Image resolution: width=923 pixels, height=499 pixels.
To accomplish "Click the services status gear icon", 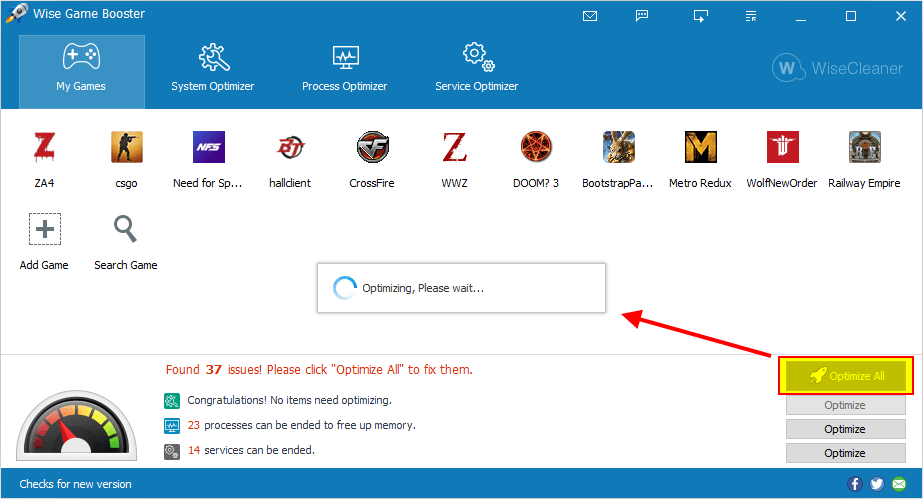I will click(171, 451).
